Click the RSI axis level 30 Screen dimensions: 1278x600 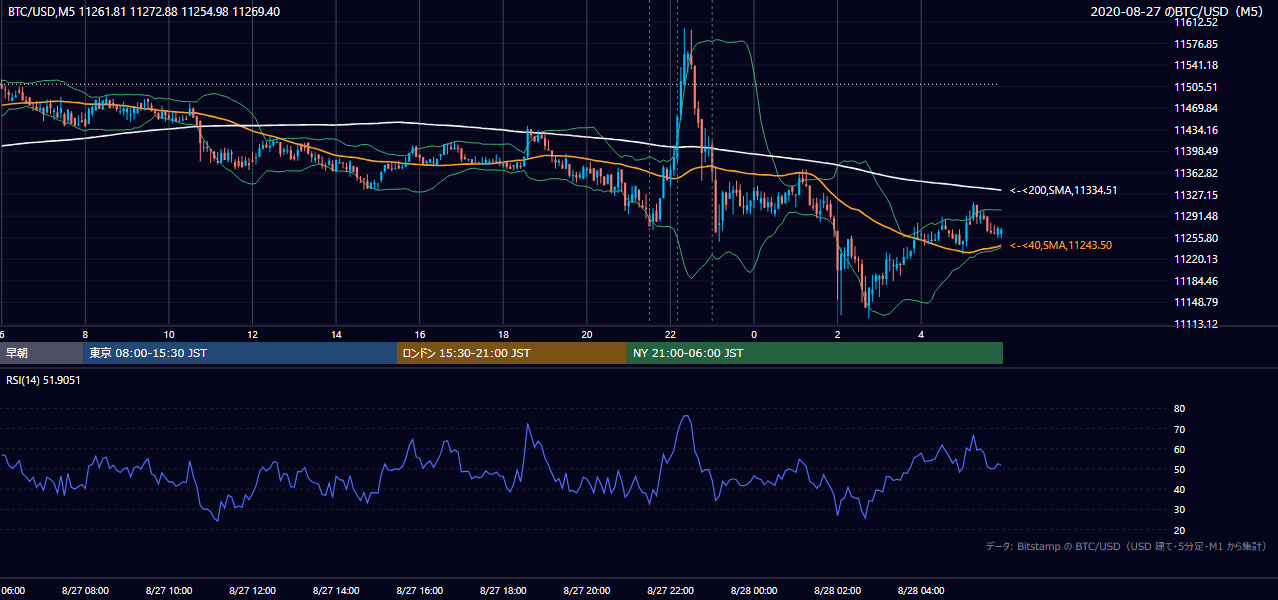click(1180, 510)
